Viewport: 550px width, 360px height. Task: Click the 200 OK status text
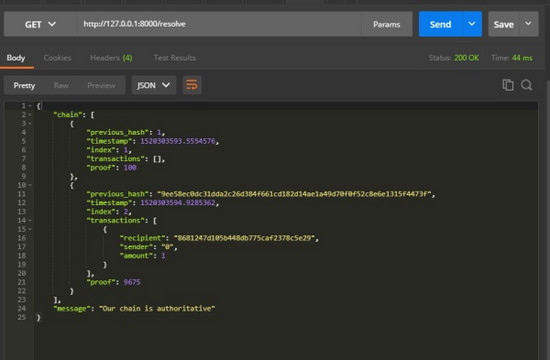click(467, 58)
